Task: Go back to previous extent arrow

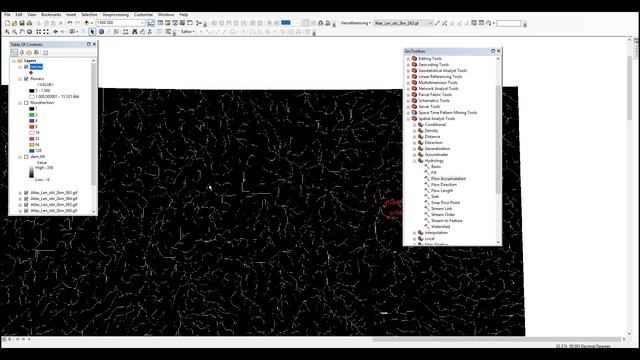Action: click(x=56, y=32)
